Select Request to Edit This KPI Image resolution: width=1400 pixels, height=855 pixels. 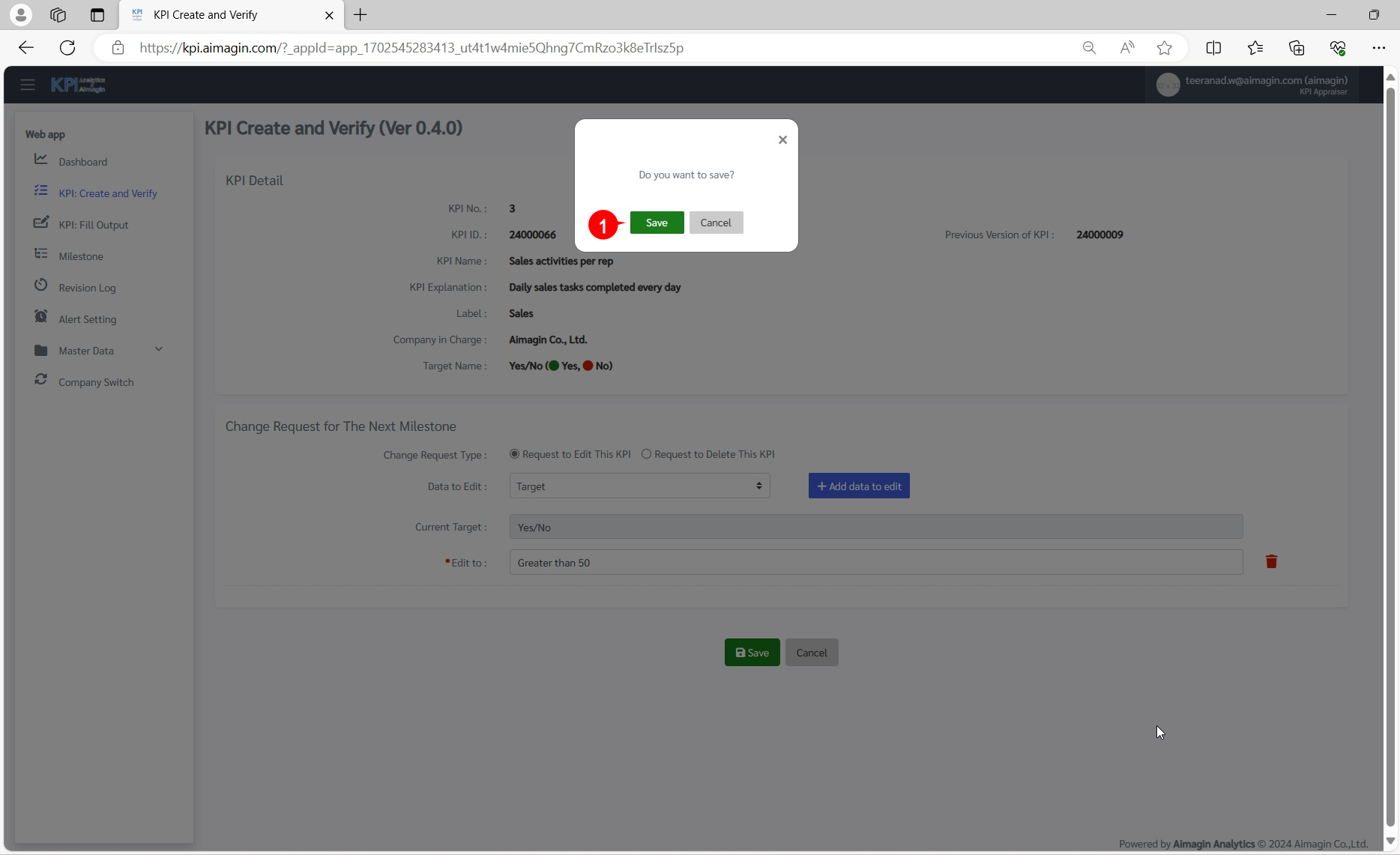[514, 454]
